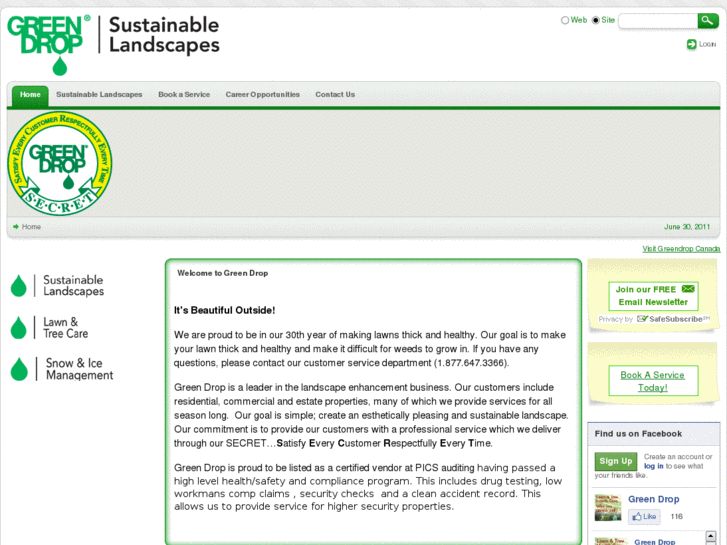
Task: Click the 116 likes count
Action: pos(676,516)
